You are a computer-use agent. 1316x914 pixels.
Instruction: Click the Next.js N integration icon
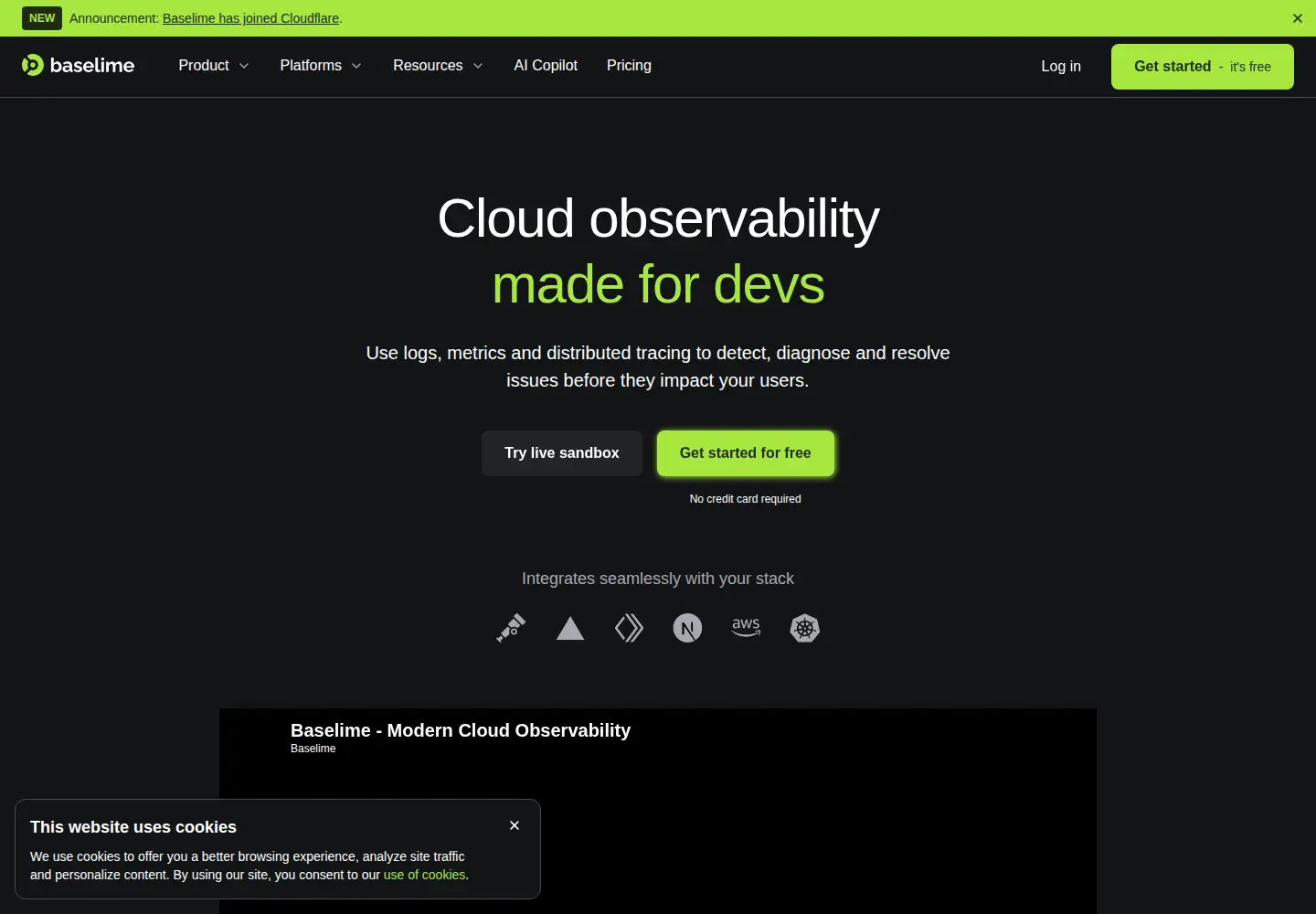pos(687,628)
